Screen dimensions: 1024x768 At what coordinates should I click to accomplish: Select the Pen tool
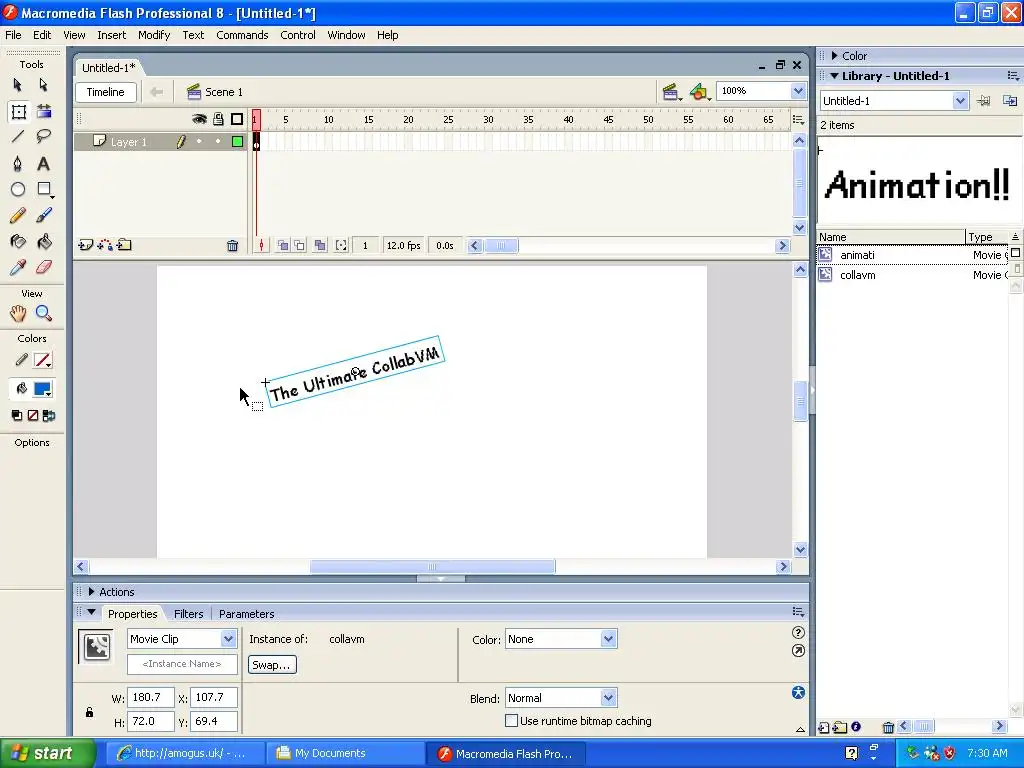pyautogui.click(x=18, y=163)
